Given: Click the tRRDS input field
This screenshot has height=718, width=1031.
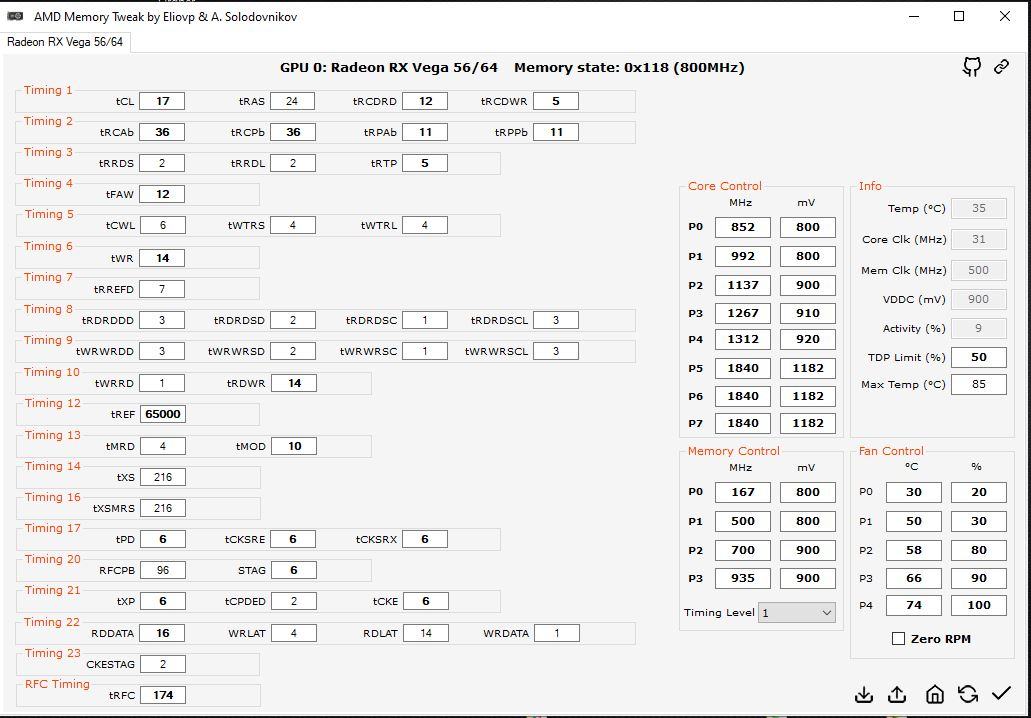Looking at the screenshot, I should tap(162, 163).
